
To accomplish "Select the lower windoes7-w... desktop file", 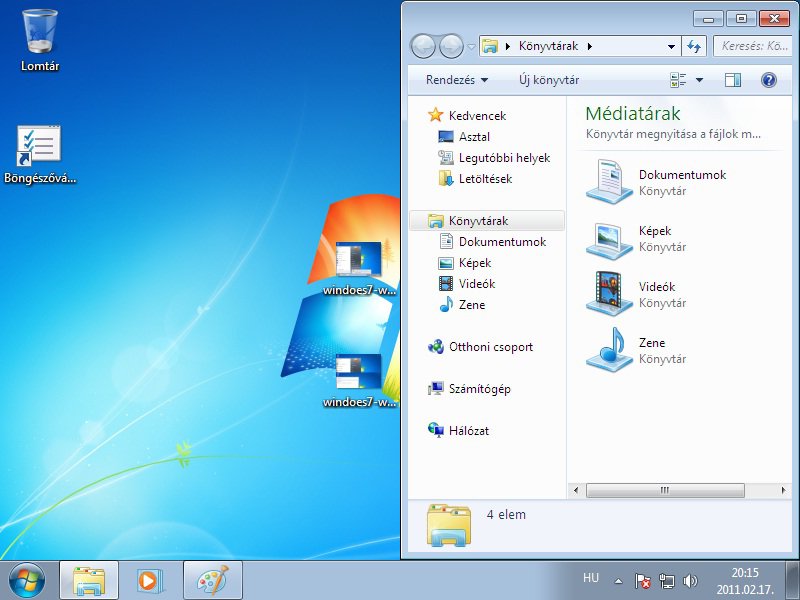I will (359, 380).
